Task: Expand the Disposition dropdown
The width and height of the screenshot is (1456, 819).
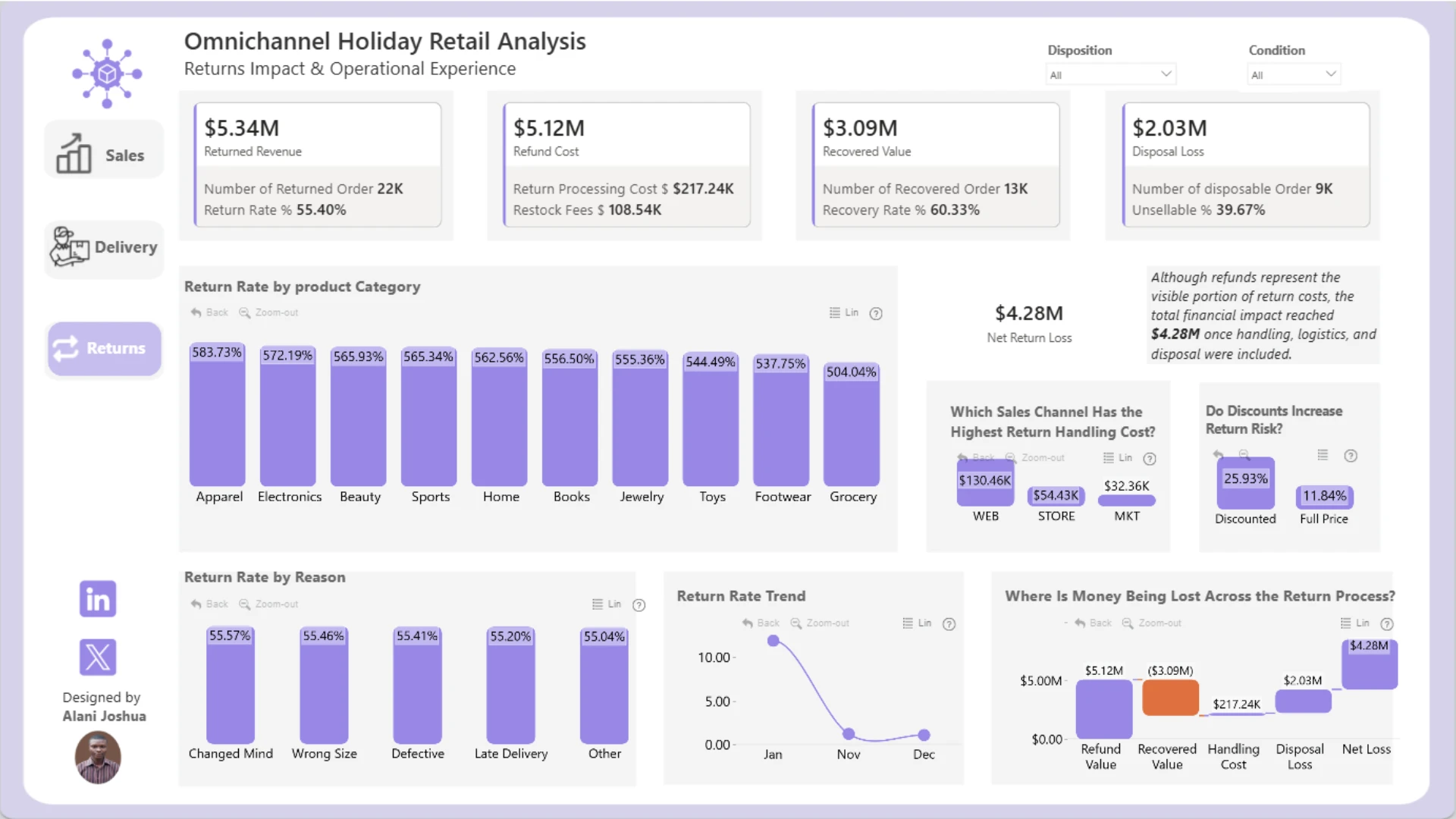Action: [1111, 74]
